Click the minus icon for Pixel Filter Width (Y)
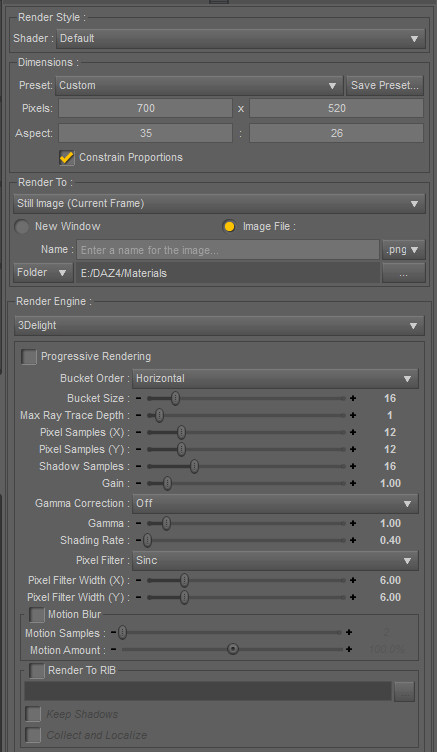Viewport: 437px width, 752px height. tap(139, 598)
